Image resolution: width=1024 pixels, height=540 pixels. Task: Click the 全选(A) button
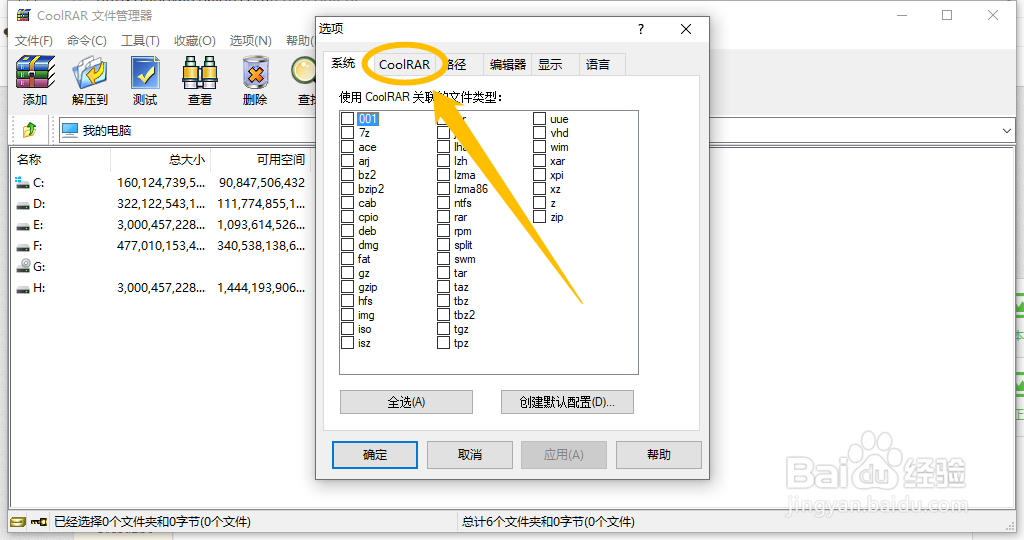(x=406, y=402)
